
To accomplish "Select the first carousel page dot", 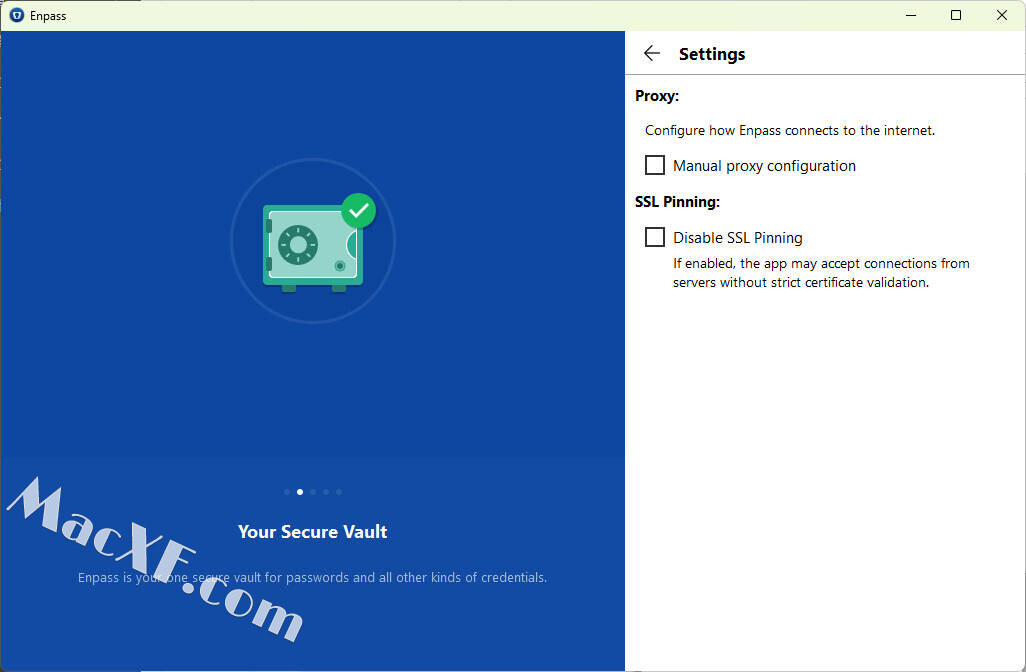I will coord(287,492).
